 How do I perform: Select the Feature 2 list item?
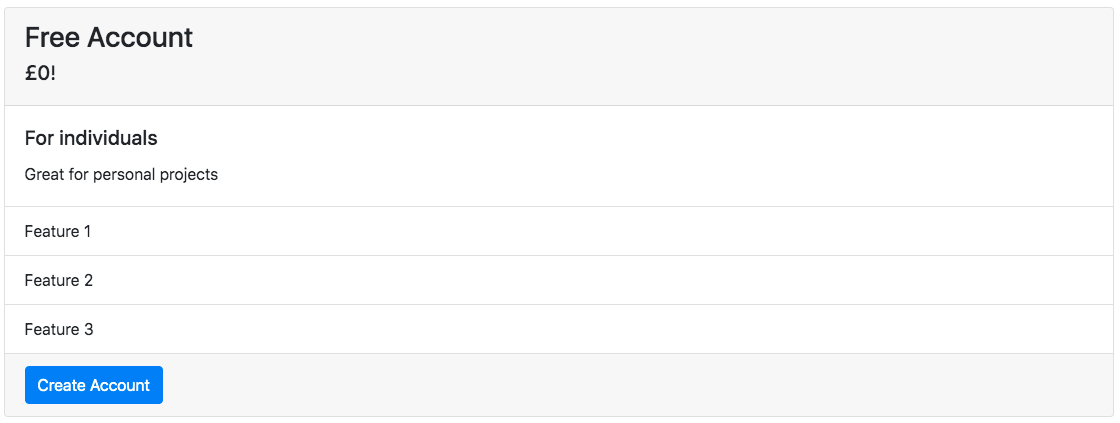pyautogui.click(x=58, y=280)
